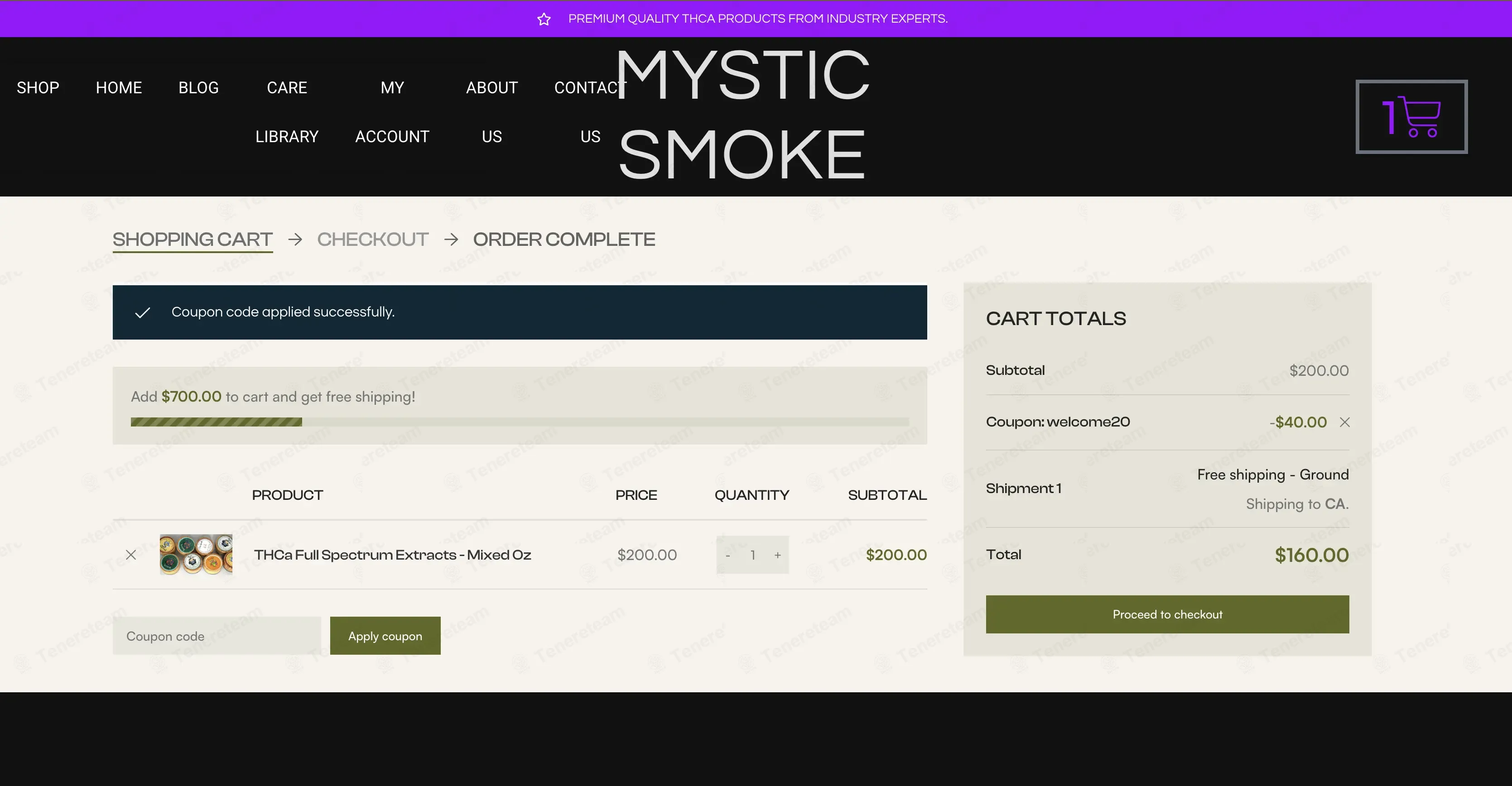The image size is (1512, 786).
Task: Click the Coupon code applied successfully message
Action: click(283, 312)
